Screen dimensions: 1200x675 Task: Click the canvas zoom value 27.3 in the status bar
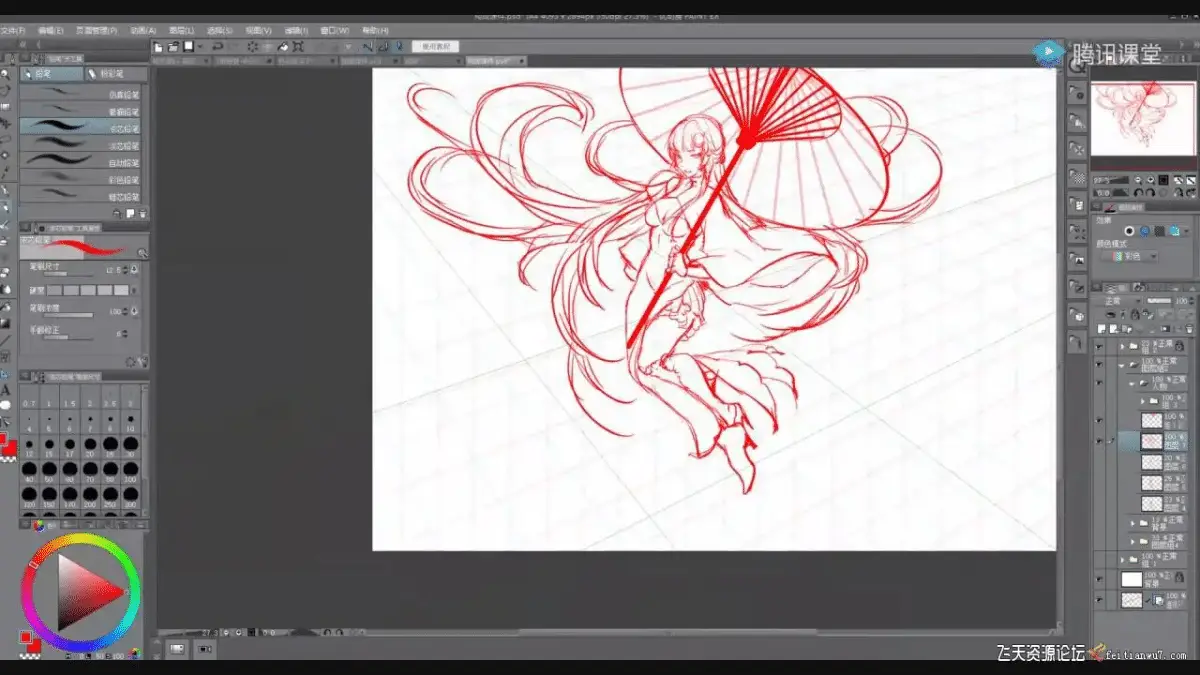pyautogui.click(x=210, y=632)
